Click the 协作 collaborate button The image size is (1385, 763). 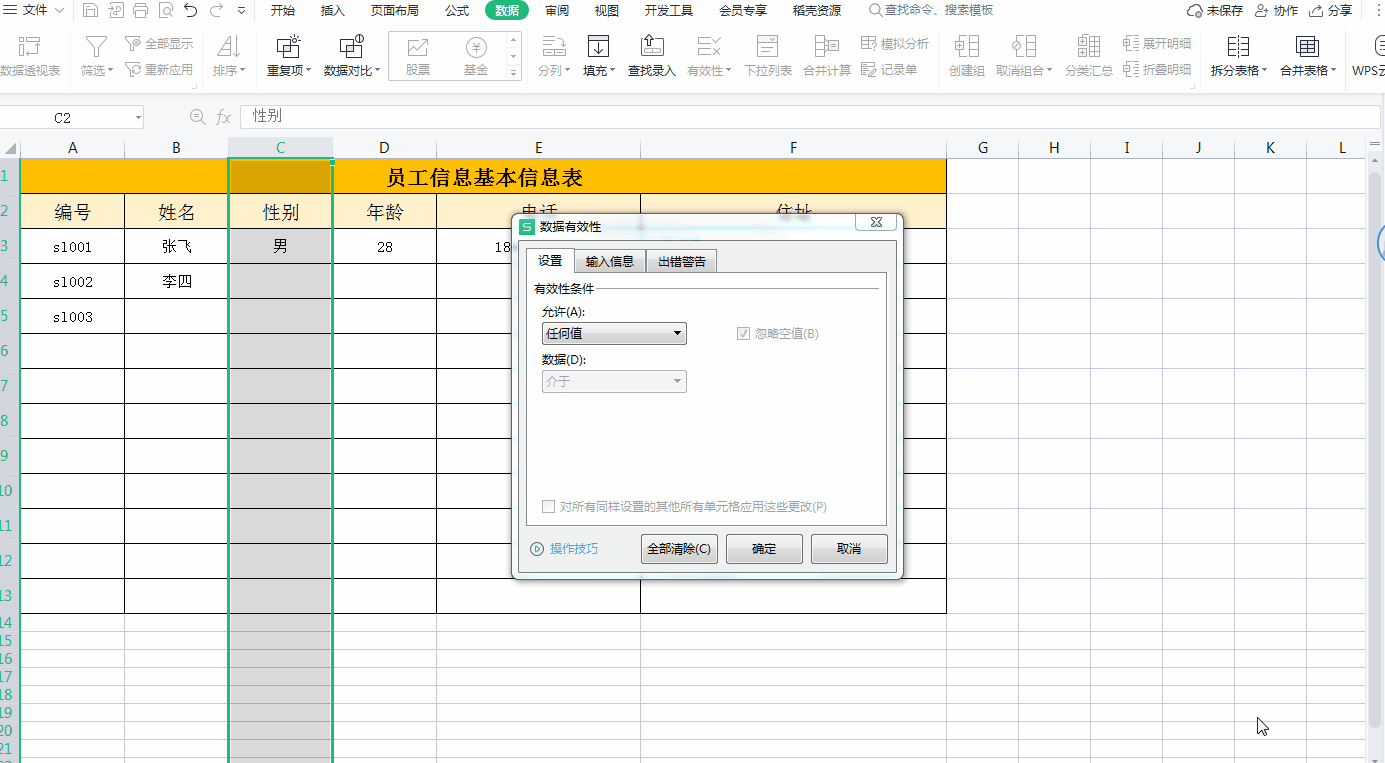[1275, 11]
